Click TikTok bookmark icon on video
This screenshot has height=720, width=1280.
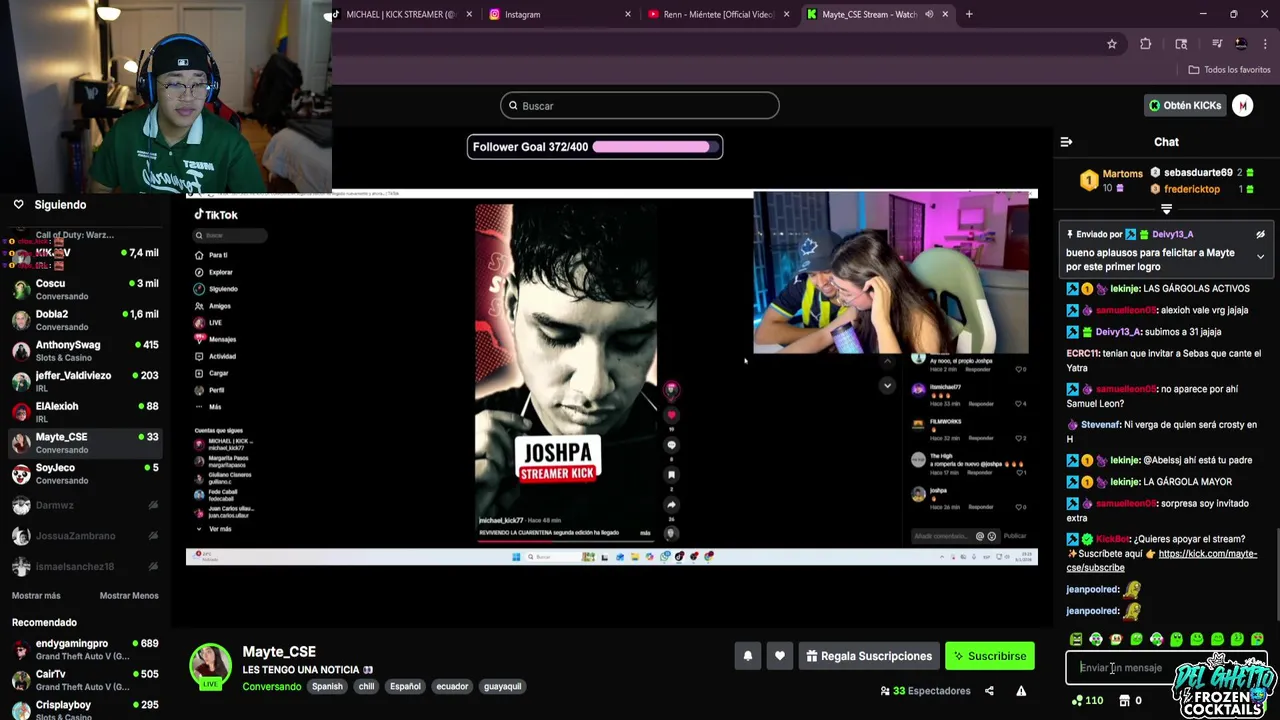[x=671, y=475]
